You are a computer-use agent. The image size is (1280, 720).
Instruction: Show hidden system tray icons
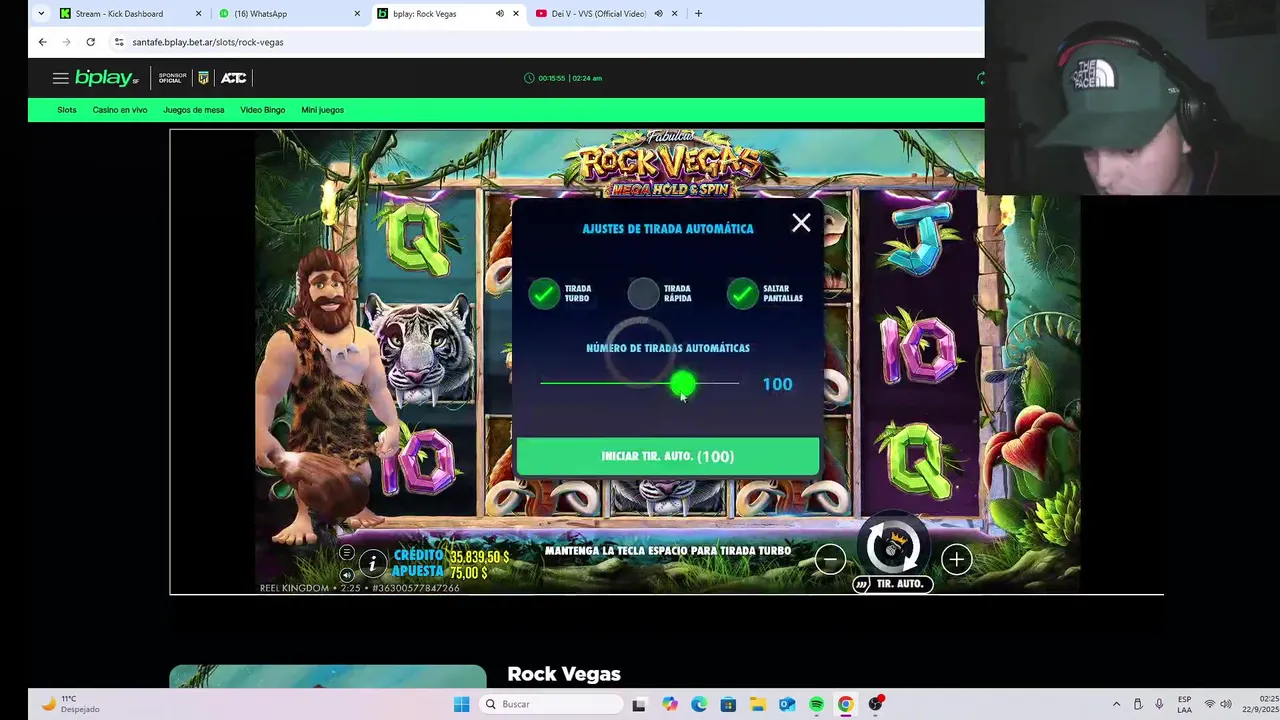(1117, 704)
